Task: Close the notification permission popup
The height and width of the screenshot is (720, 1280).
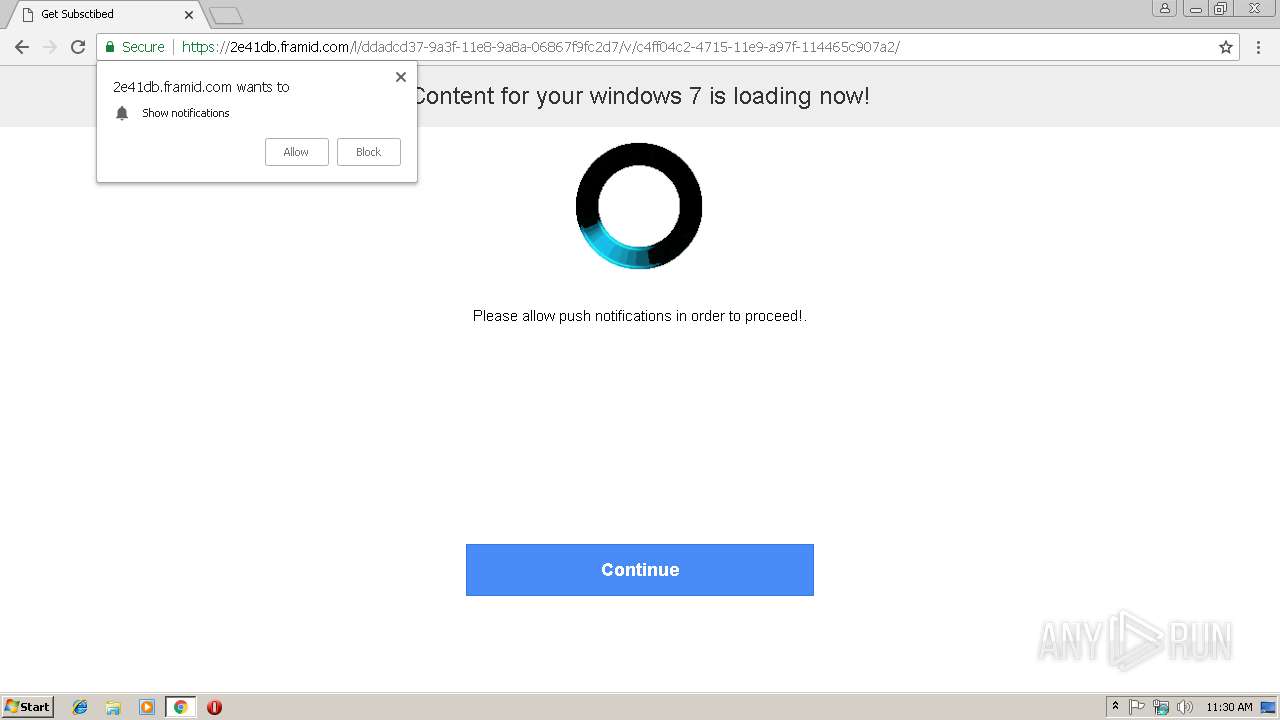Action: click(x=401, y=77)
